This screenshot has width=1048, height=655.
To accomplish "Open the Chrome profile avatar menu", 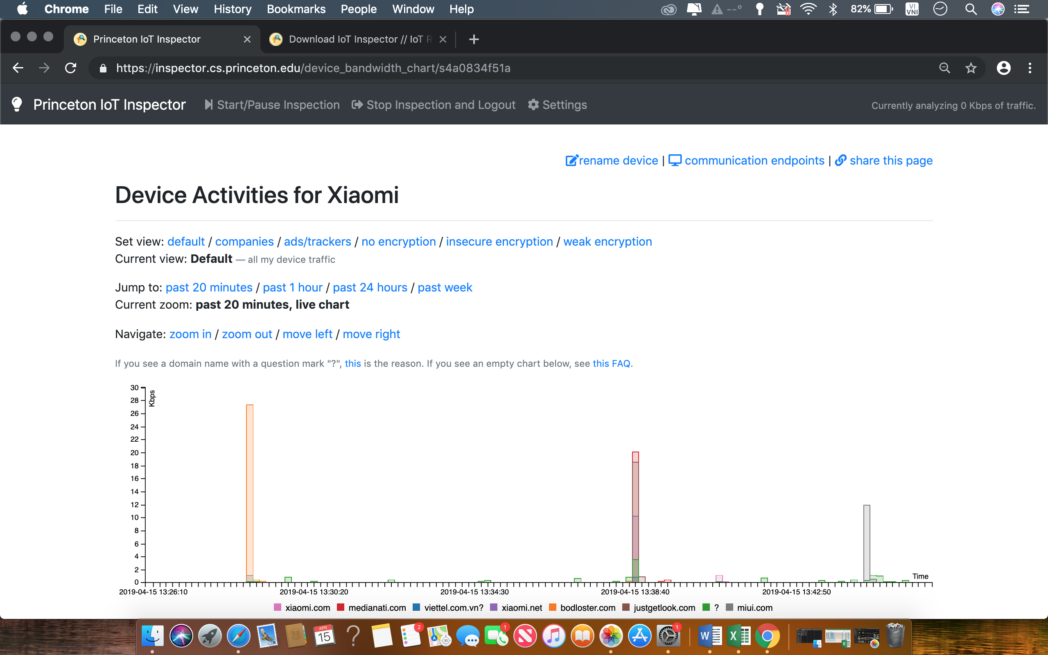I will click(x=1003, y=68).
